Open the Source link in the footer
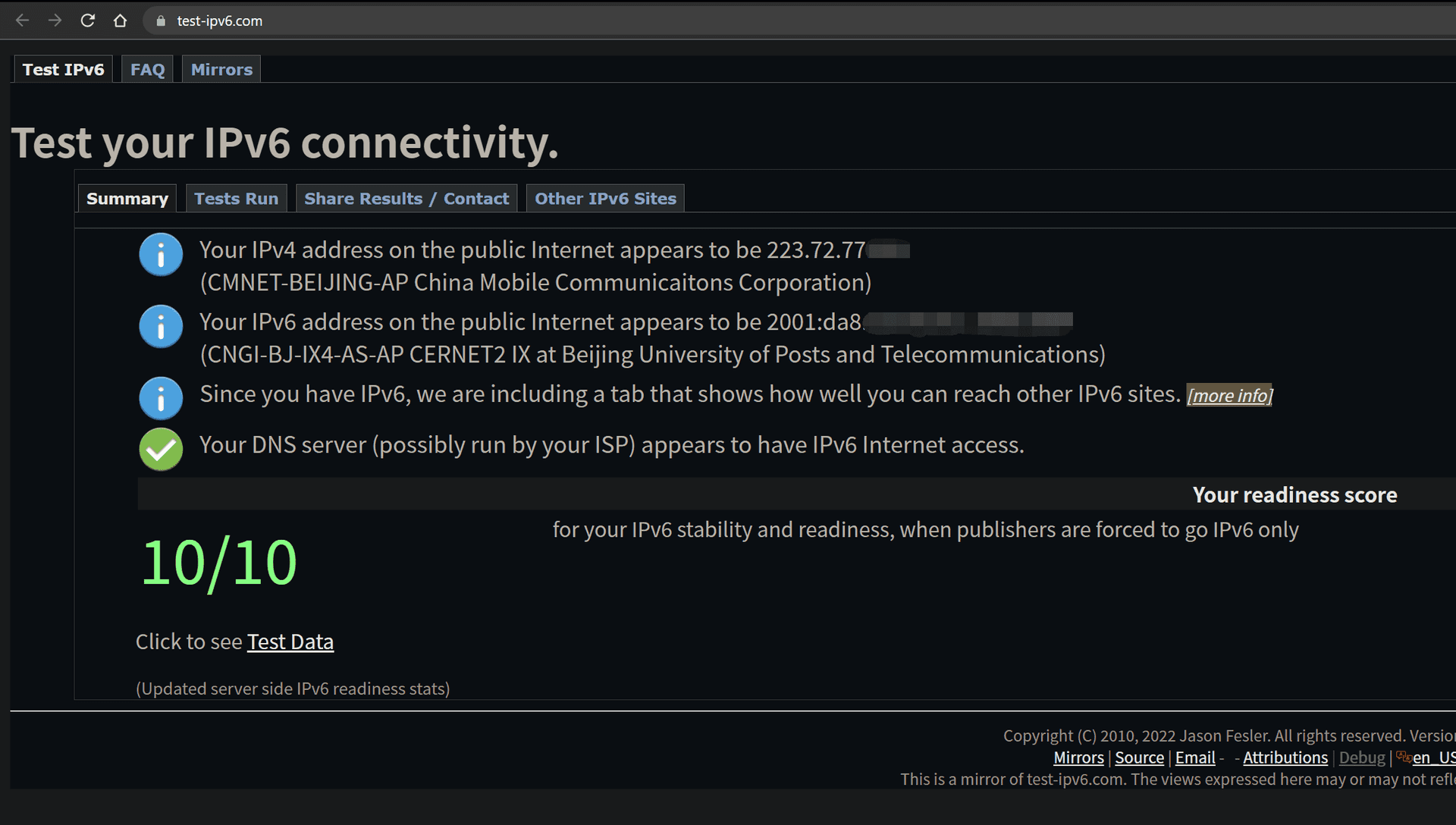This screenshot has height=825, width=1456. [1139, 758]
